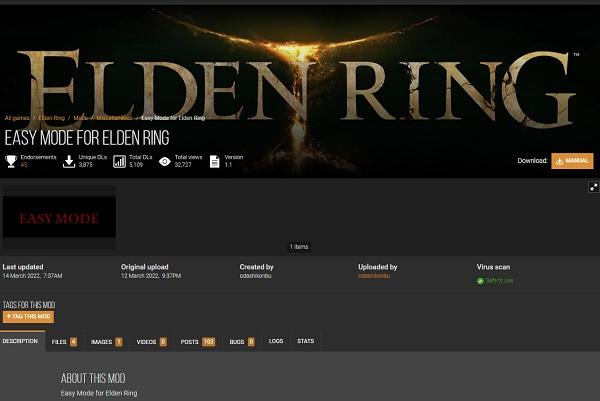The image size is (600, 401).
Task: View the Bugs tab
Action: click(x=241, y=341)
